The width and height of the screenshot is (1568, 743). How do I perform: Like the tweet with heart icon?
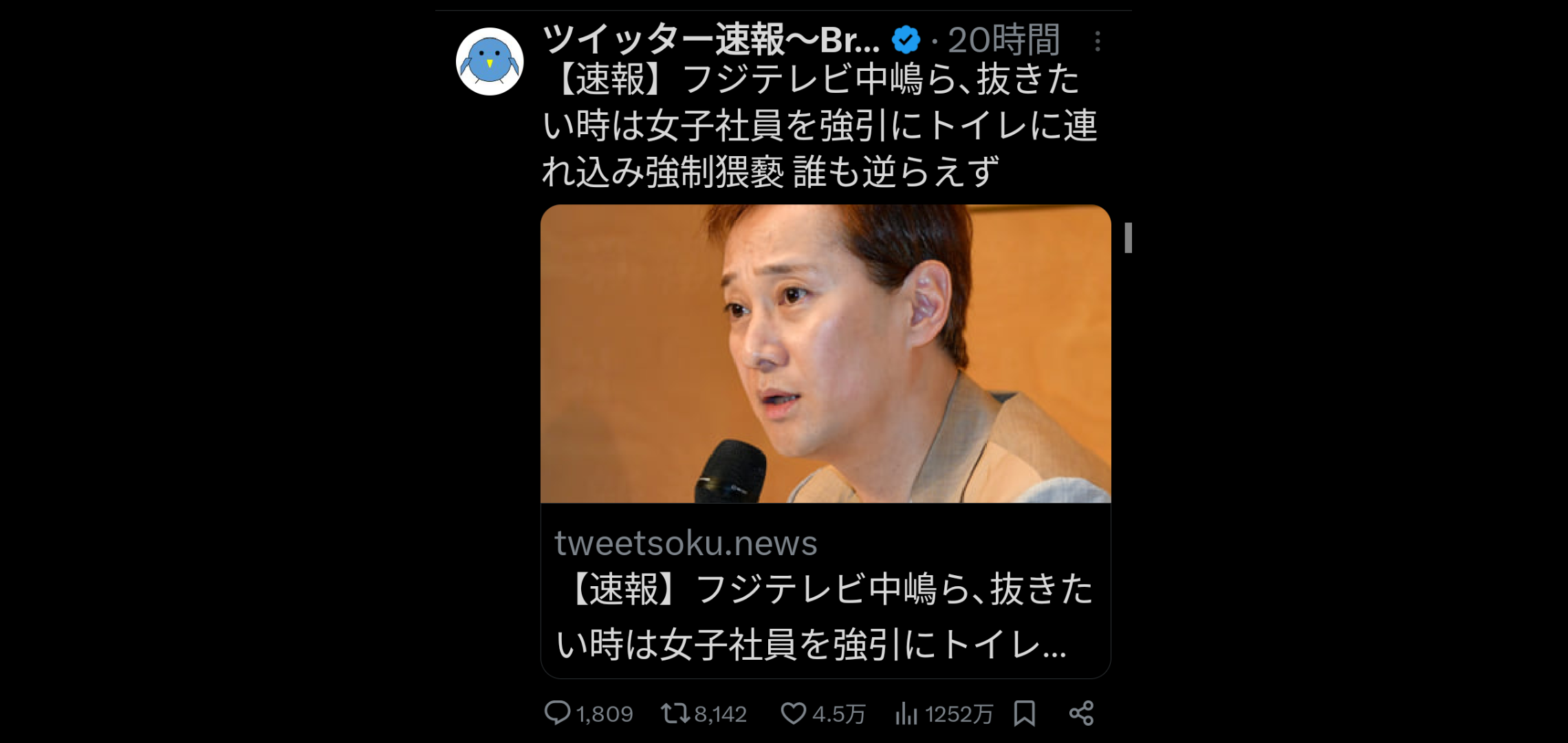pyautogui.click(x=794, y=713)
